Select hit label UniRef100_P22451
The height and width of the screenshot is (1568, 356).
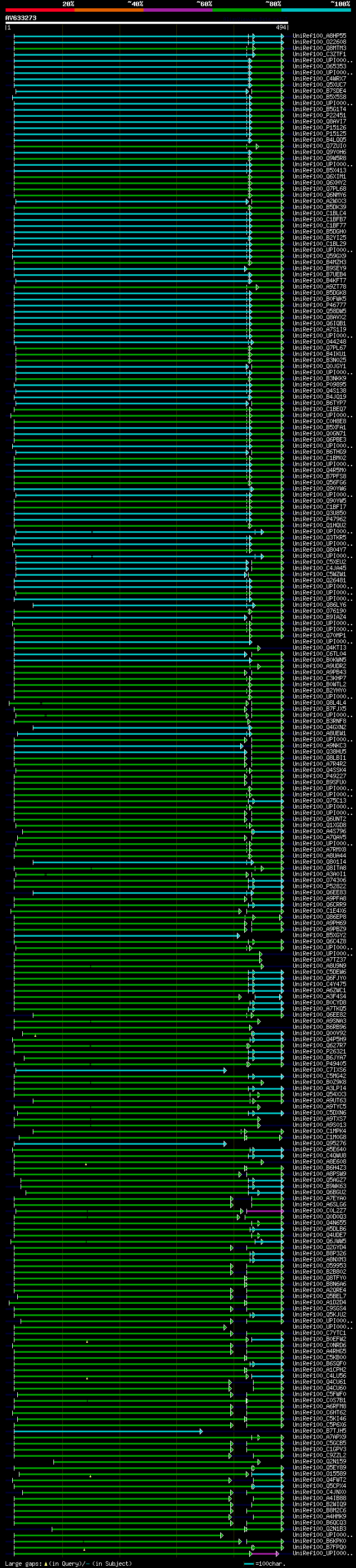click(319, 115)
